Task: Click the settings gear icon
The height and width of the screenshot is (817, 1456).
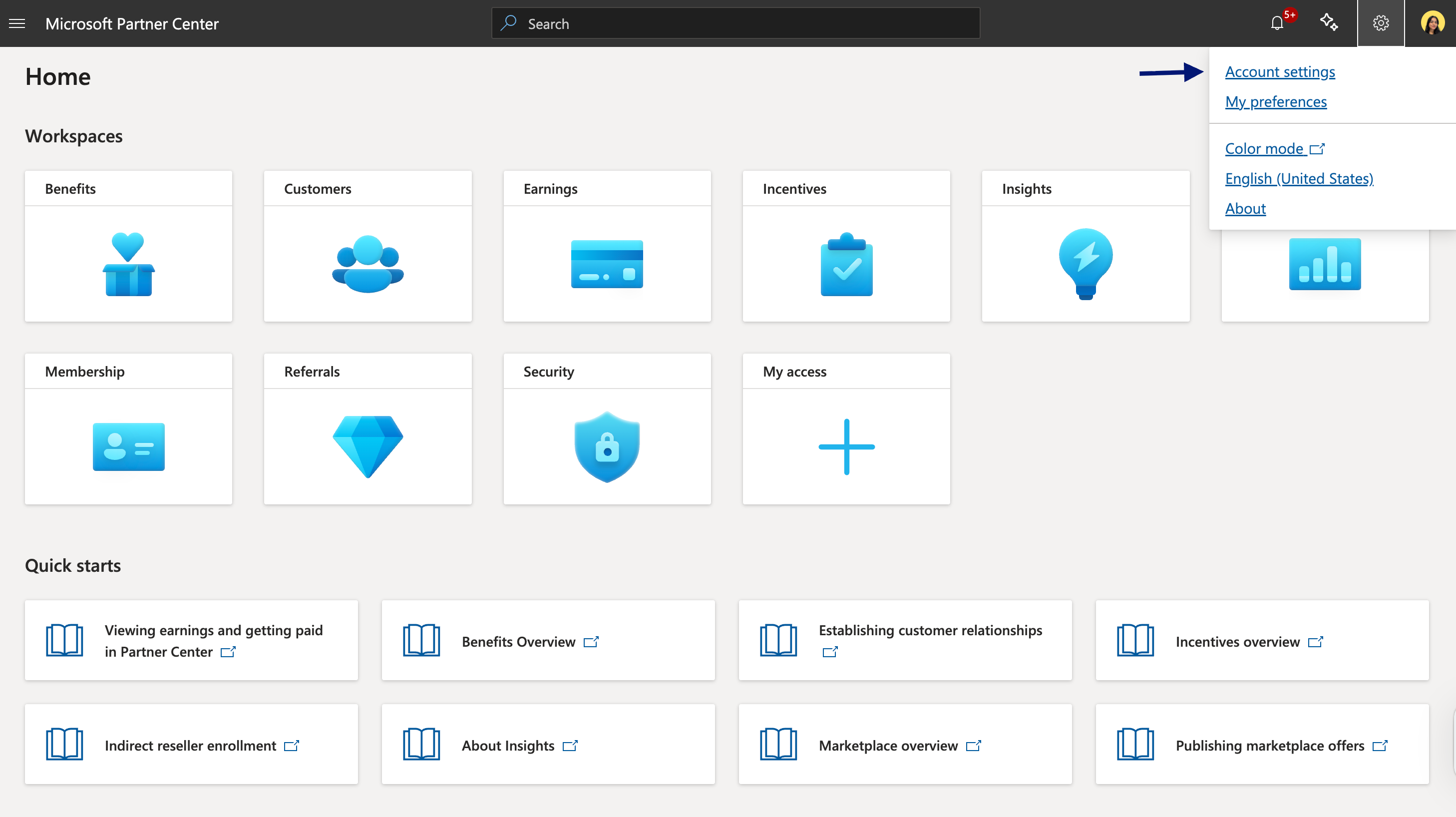Action: pos(1380,23)
